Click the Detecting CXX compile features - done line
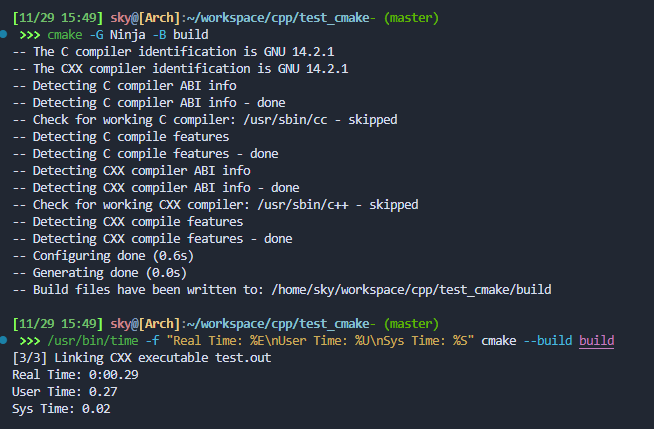The height and width of the screenshot is (429, 654). 161,238
